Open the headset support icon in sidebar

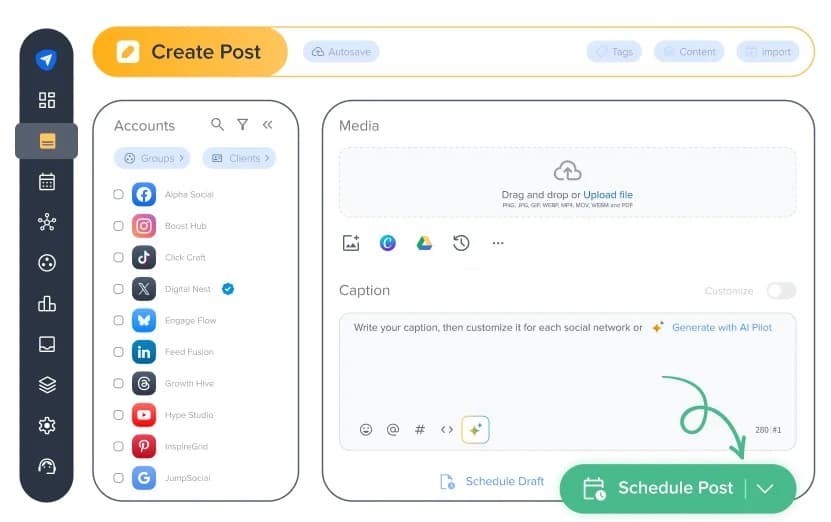(47, 466)
